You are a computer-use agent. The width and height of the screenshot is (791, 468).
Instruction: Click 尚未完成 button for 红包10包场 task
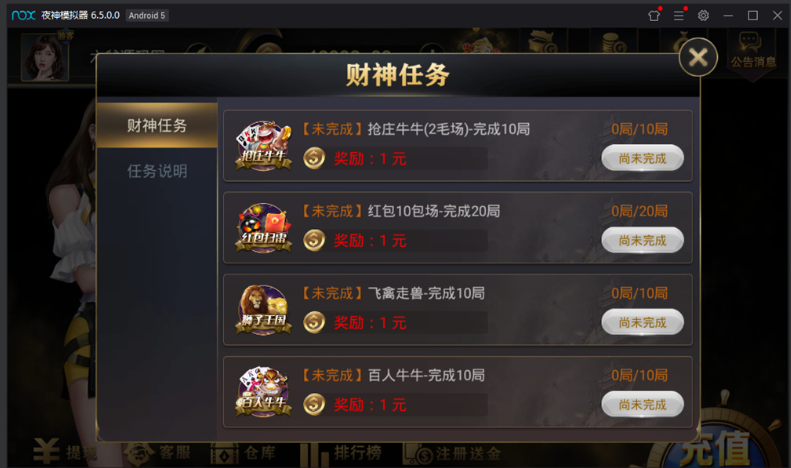coord(642,241)
